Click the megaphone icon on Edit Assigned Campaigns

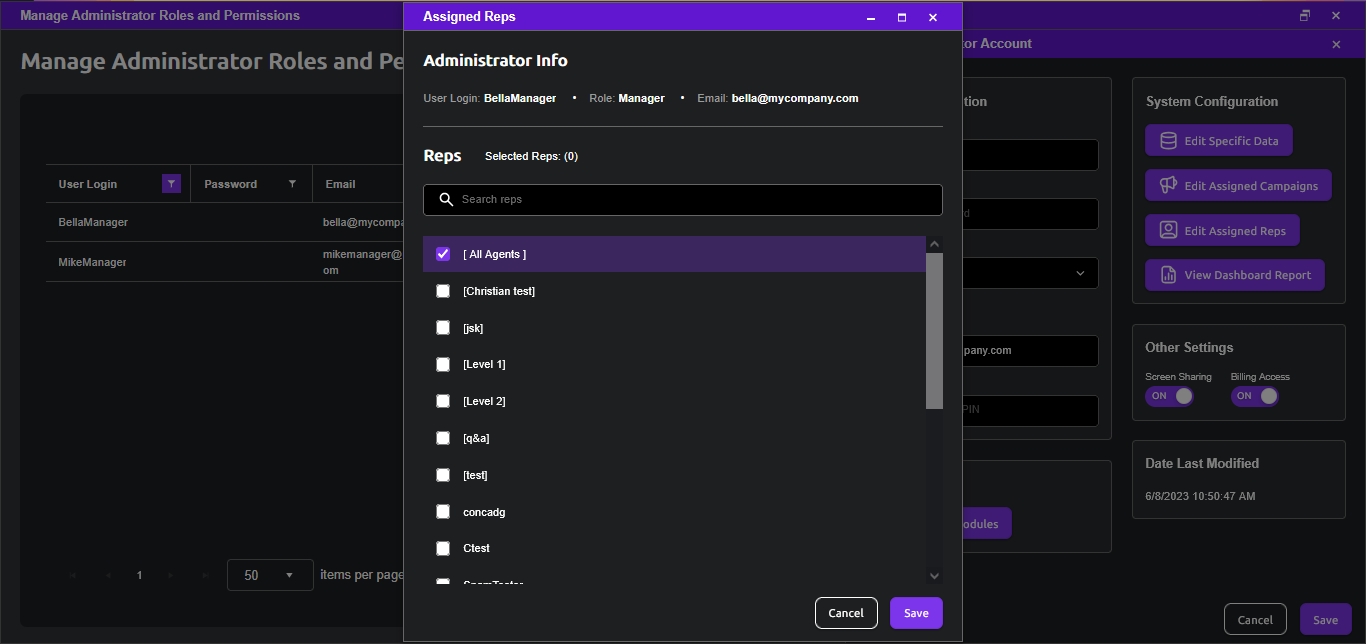1168,185
